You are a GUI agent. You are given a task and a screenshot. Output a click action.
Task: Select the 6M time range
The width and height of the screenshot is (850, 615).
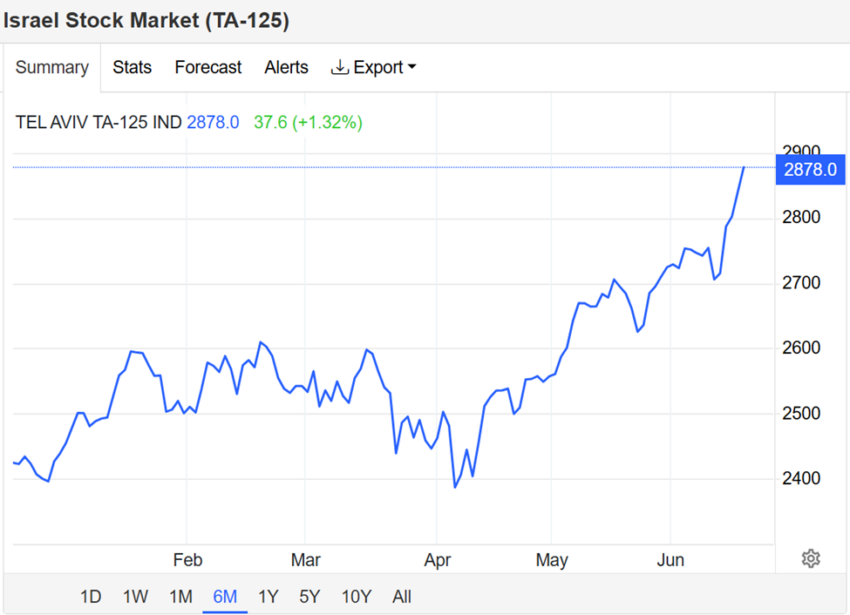tap(225, 597)
